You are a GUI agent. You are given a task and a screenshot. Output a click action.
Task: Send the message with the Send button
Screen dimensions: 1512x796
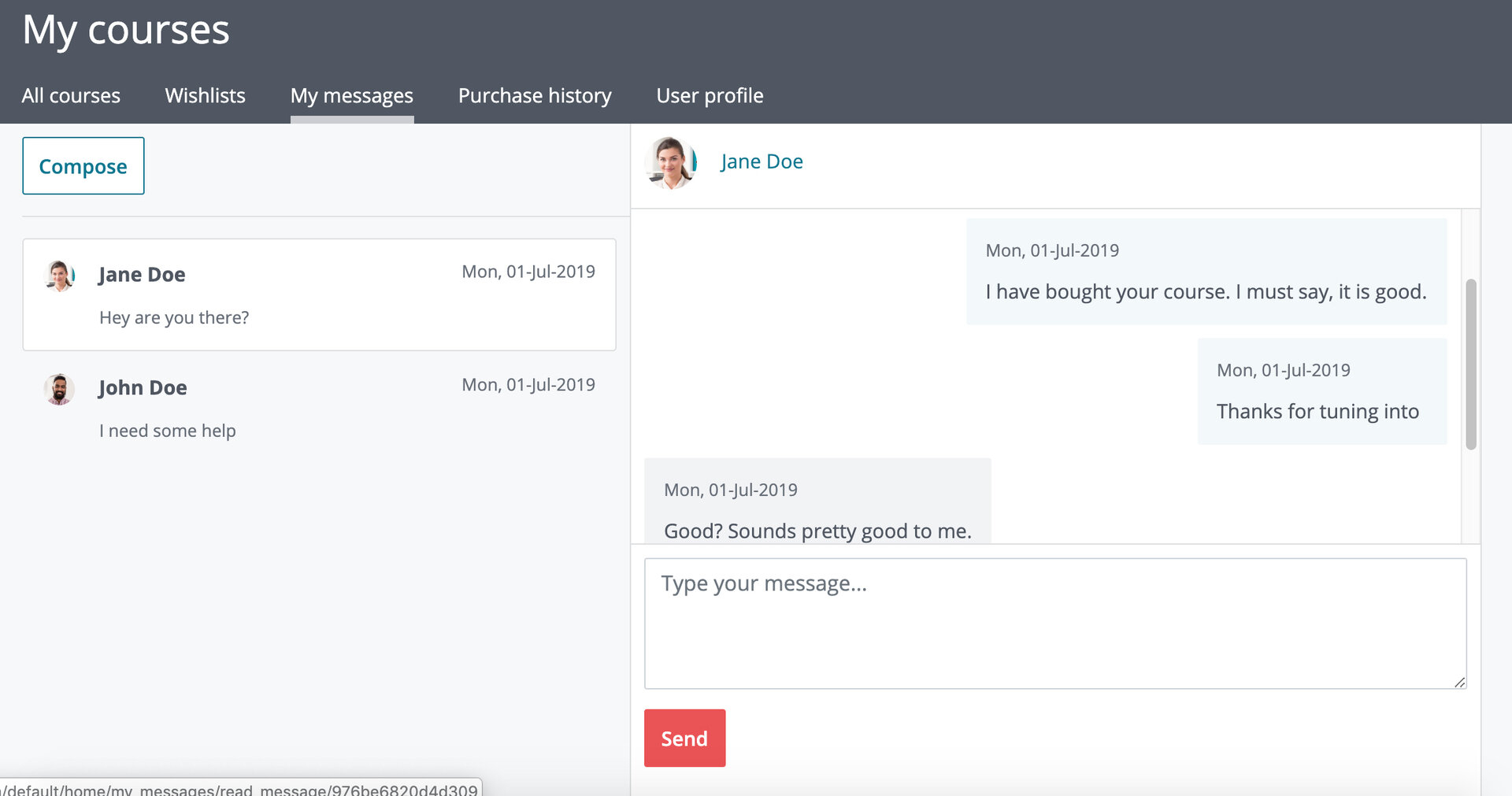coord(684,738)
